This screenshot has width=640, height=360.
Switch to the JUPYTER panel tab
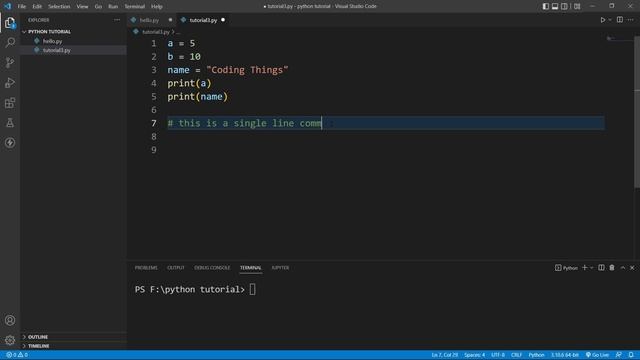pos(280,268)
